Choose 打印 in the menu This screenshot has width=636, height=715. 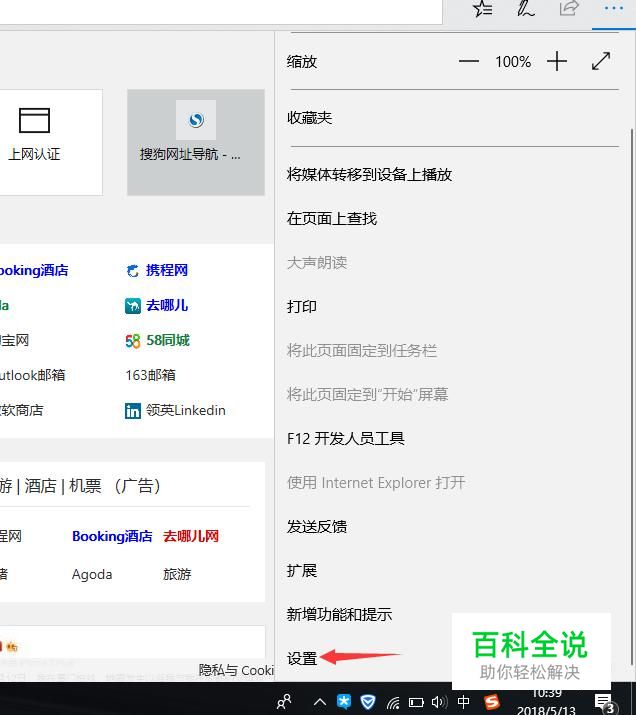tap(302, 306)
